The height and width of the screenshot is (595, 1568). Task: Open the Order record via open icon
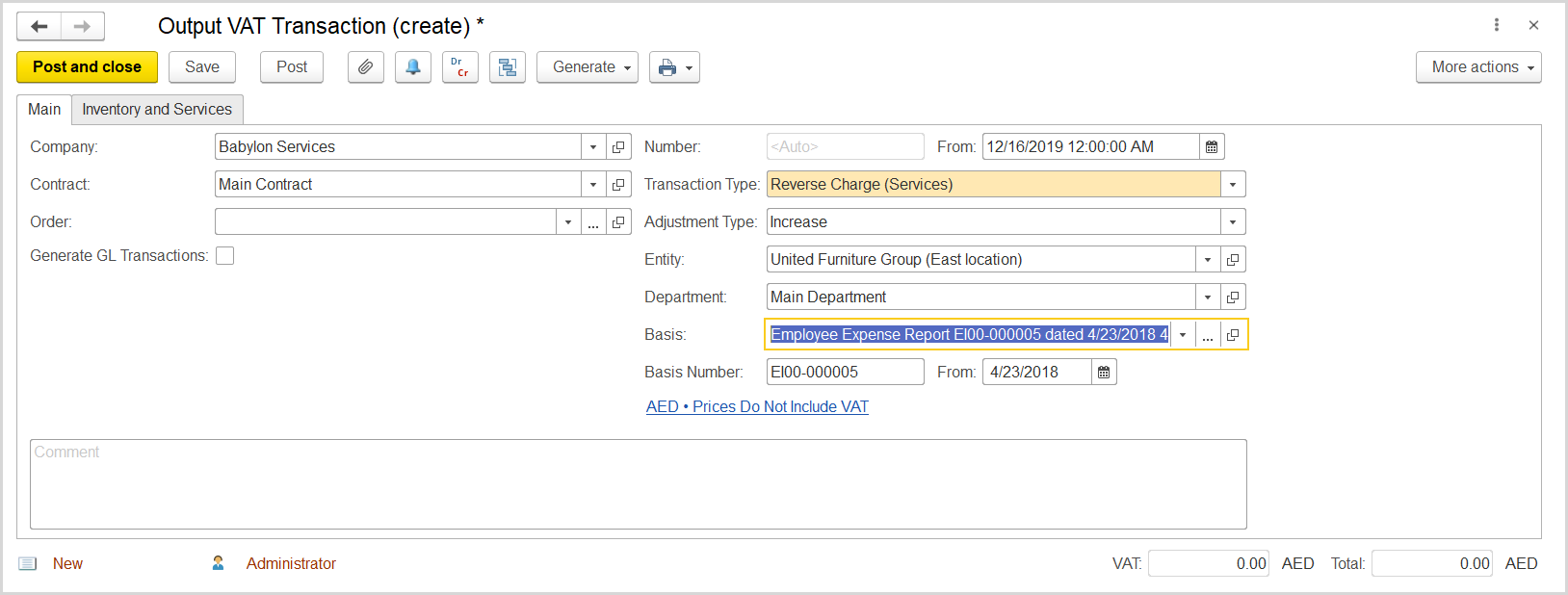pos(618,222)
